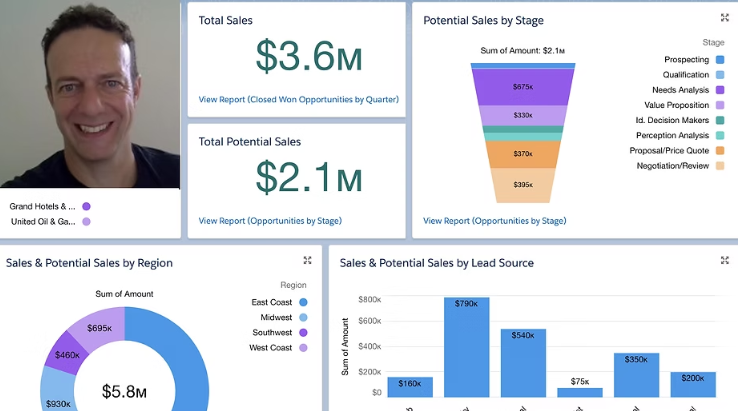The image size is (738, 411).
Task: Click the East Coast legend swatch
Action: 303,302
